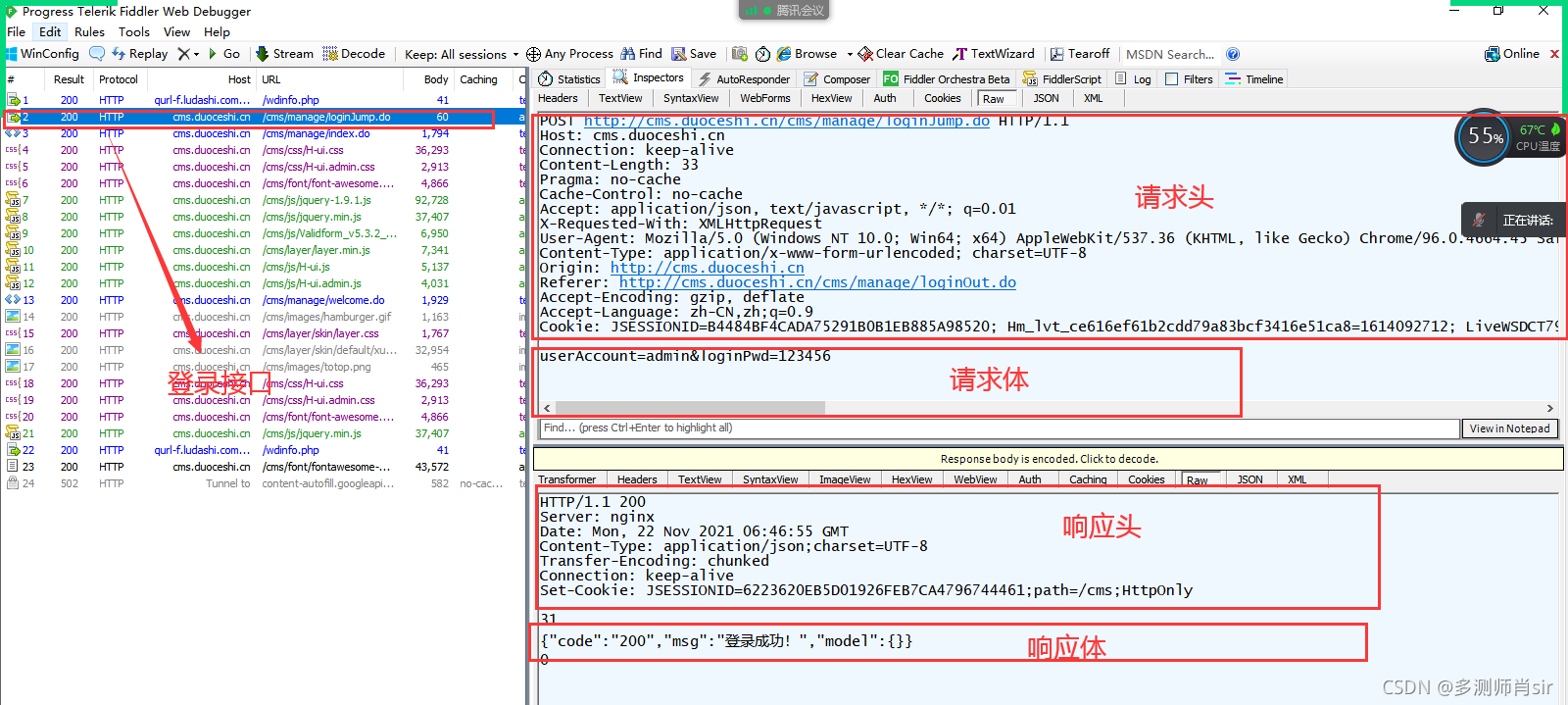Open the Help menu
1568x705 pixels.
tap(217, 31)
